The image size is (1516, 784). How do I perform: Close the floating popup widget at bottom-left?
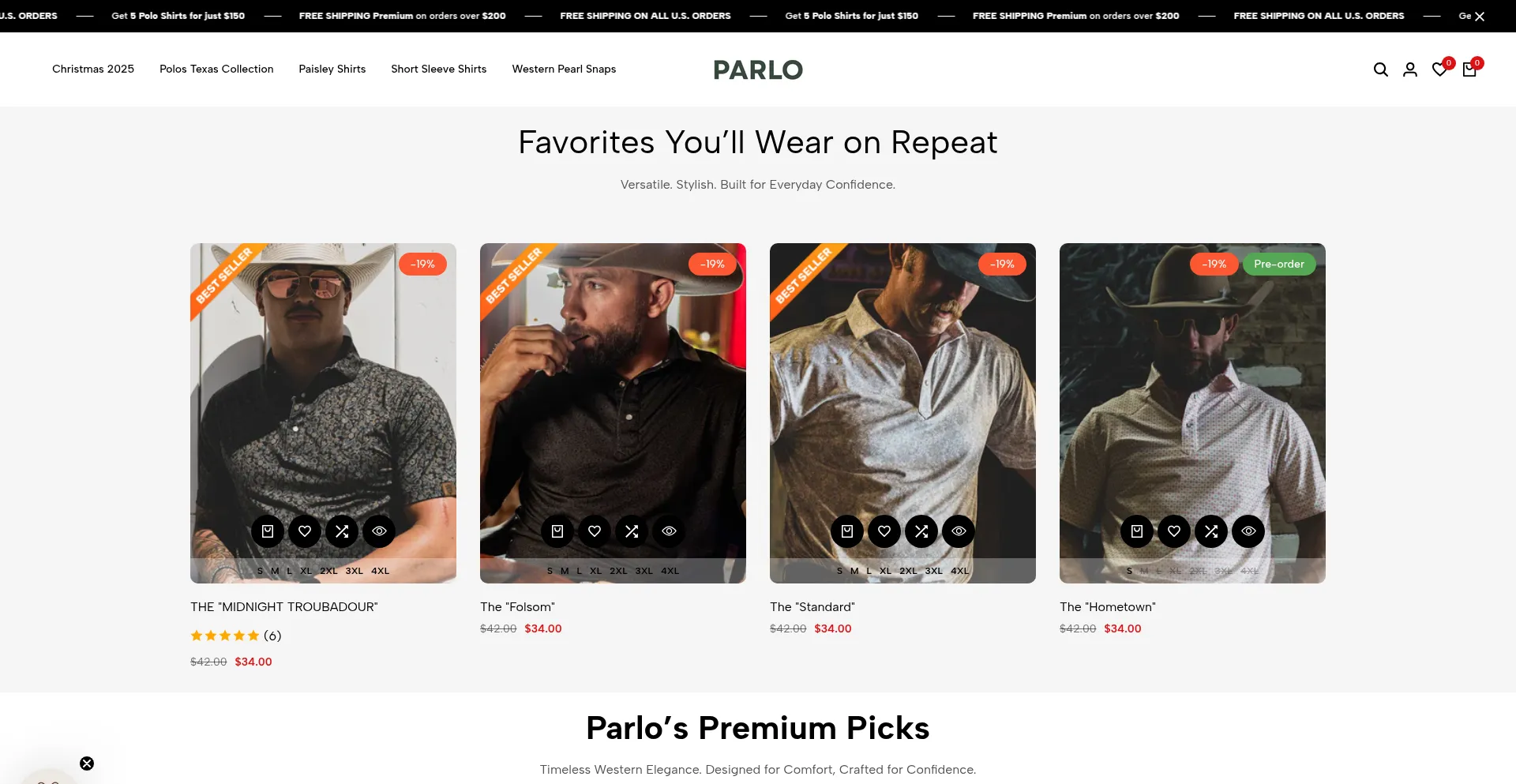click(87, 763)
